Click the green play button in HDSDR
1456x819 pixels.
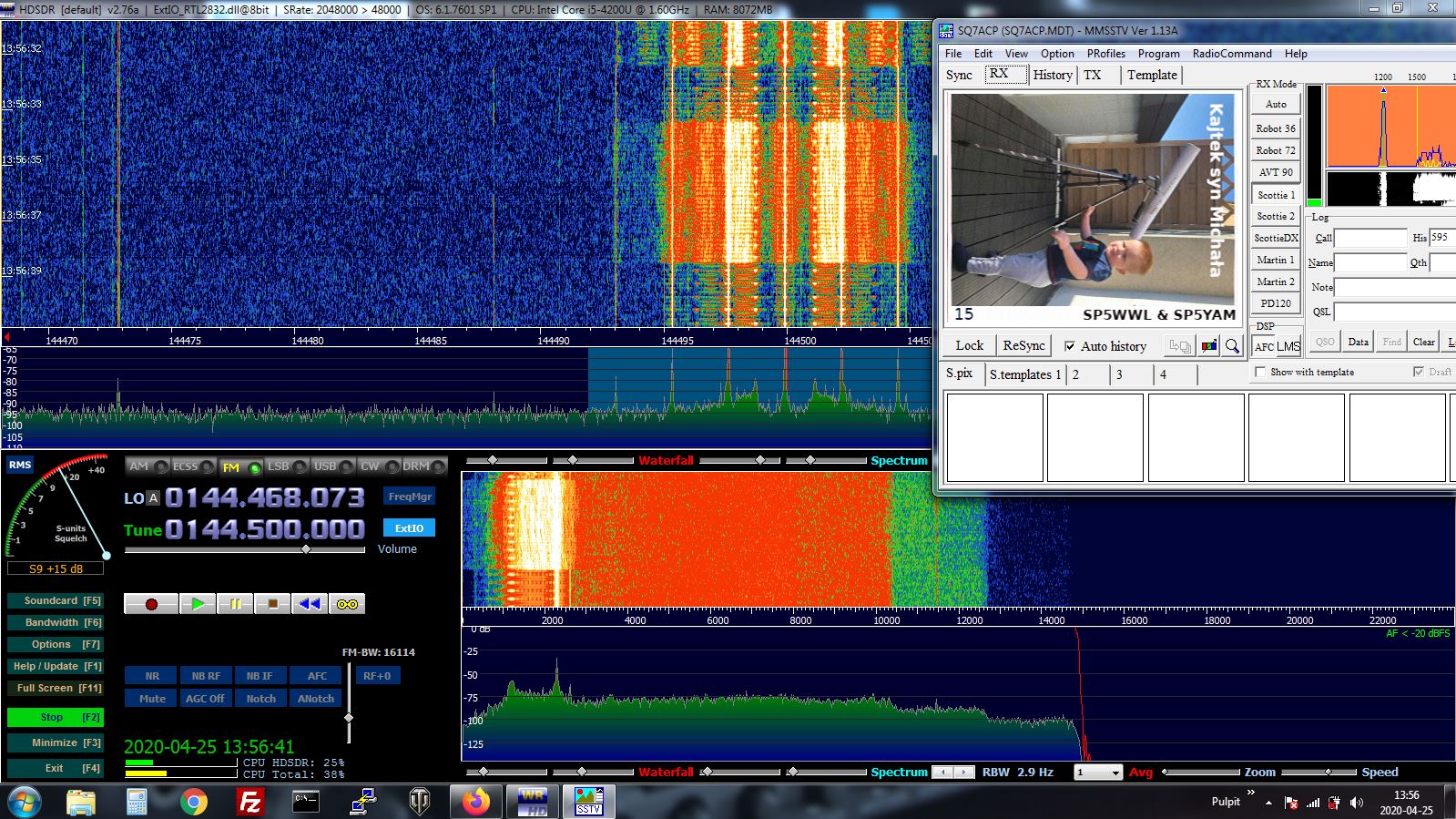198,604
